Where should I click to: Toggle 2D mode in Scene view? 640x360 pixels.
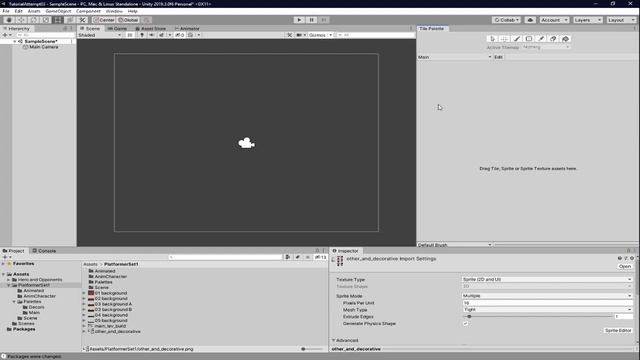coord(130,35)
